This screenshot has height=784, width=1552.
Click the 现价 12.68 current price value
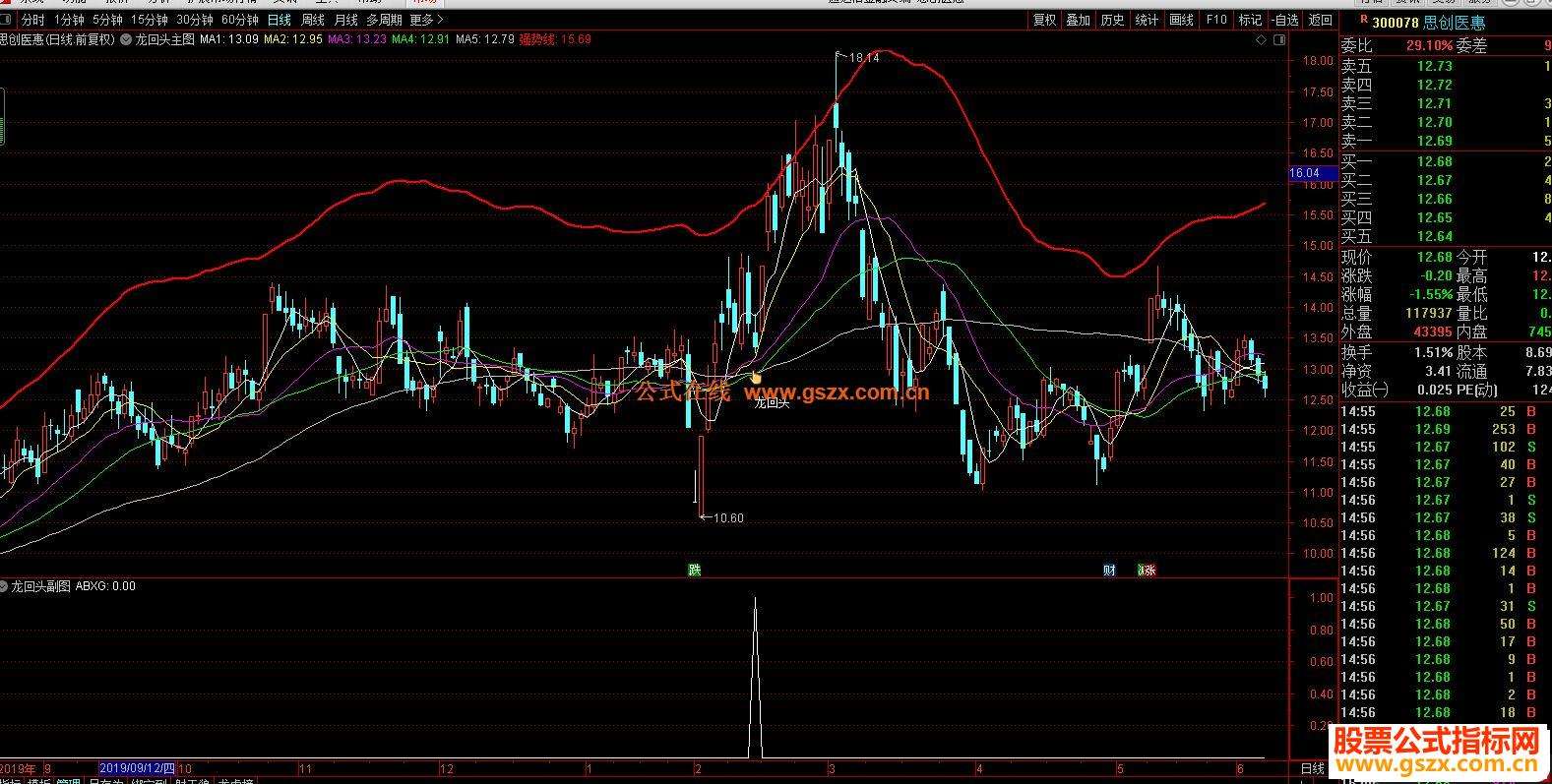[1435, 257]
